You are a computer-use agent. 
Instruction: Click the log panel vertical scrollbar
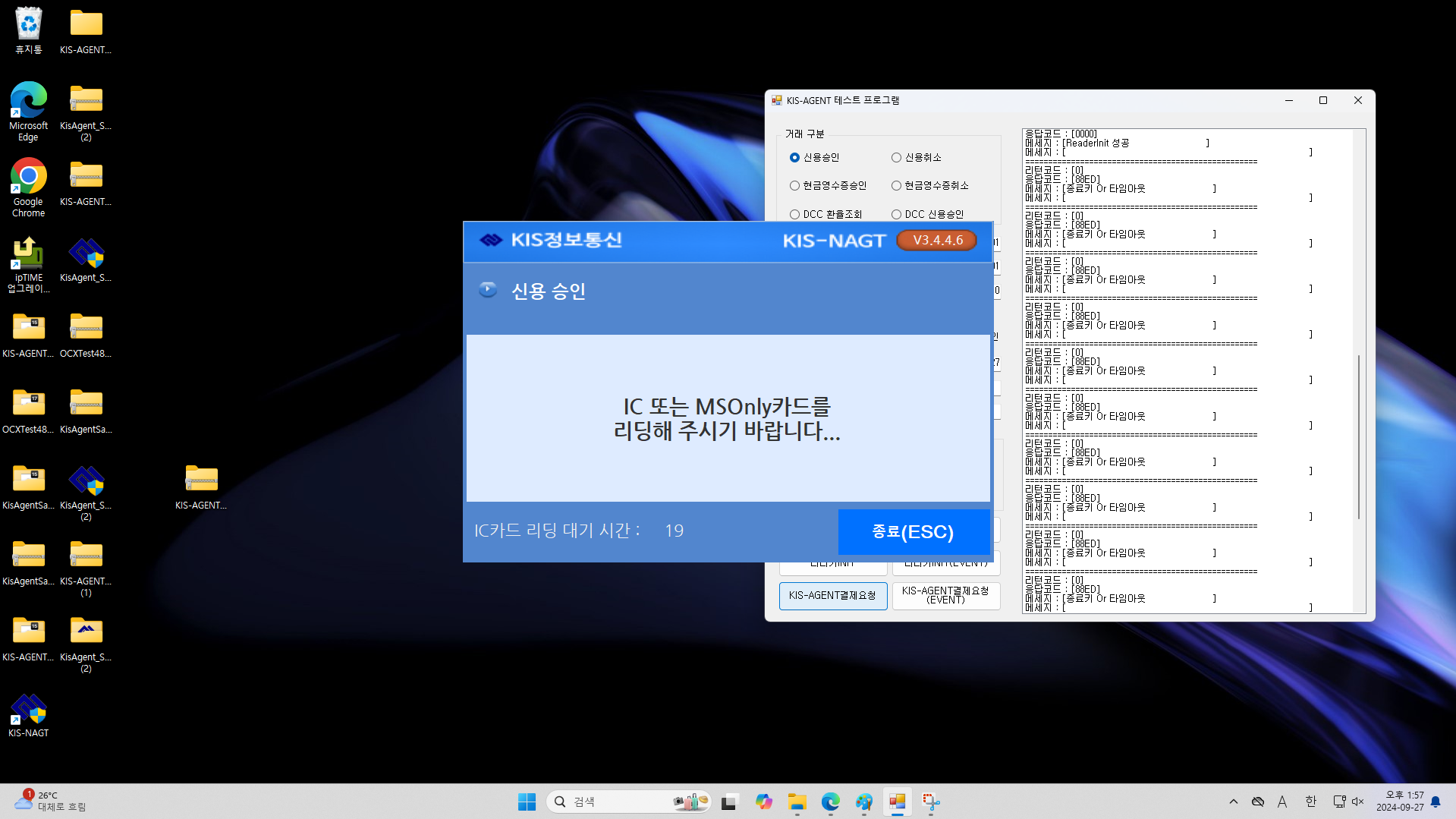[x=1358, y=436]
